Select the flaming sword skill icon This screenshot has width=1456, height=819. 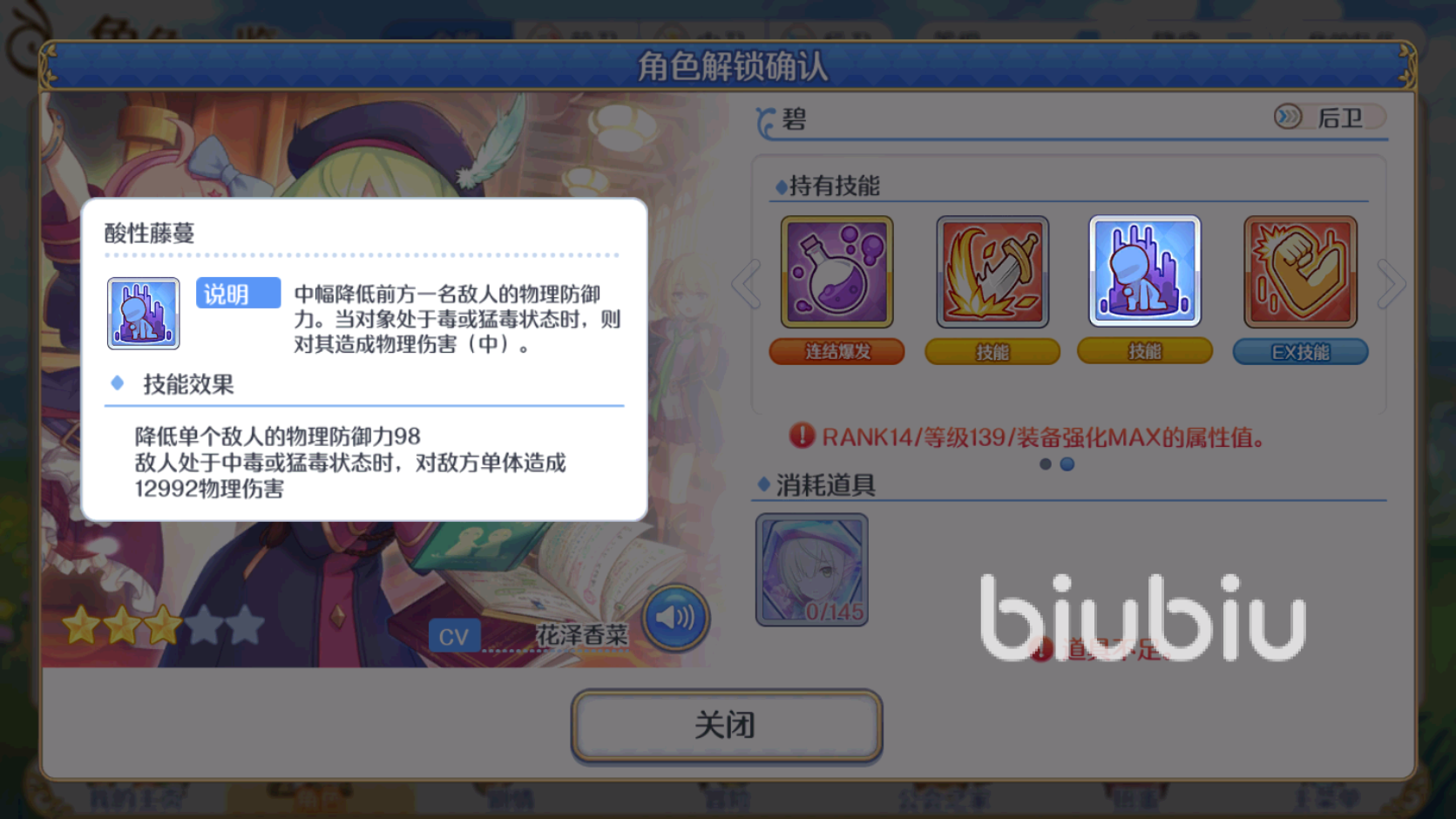tap(992, 272)
